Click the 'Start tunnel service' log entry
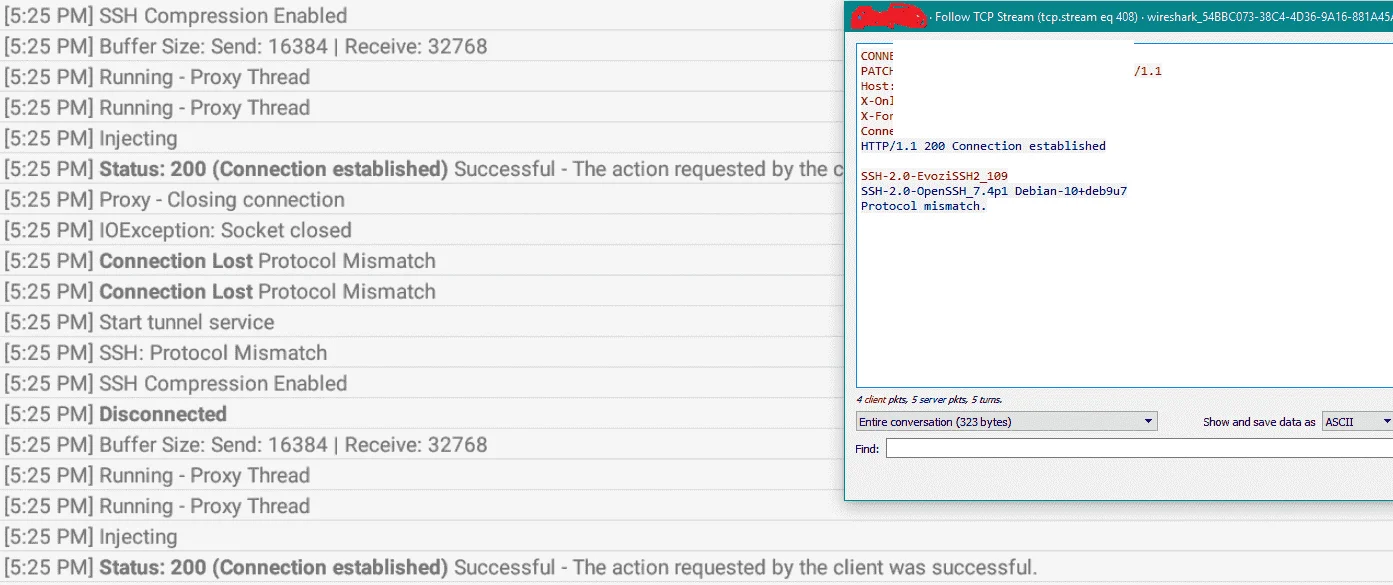The image size is (1393, 585). [x=139, y=323]
